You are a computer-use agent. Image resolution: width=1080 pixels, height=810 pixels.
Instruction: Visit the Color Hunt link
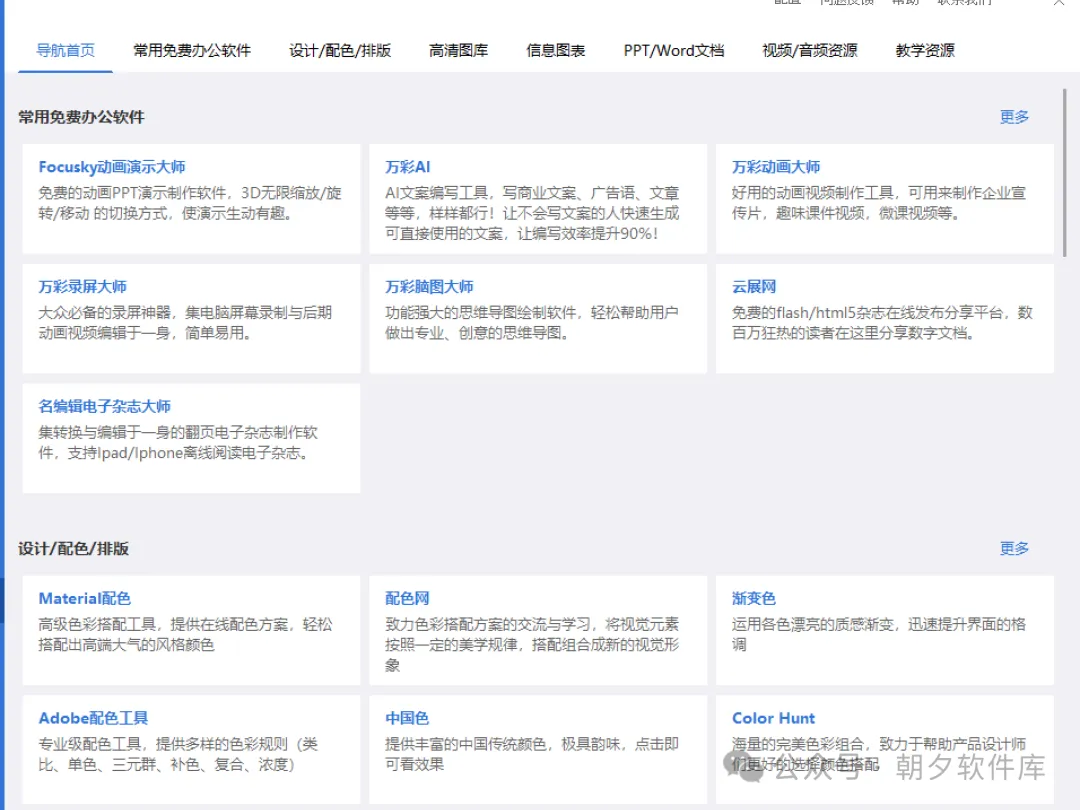click(x=773, y=717)
